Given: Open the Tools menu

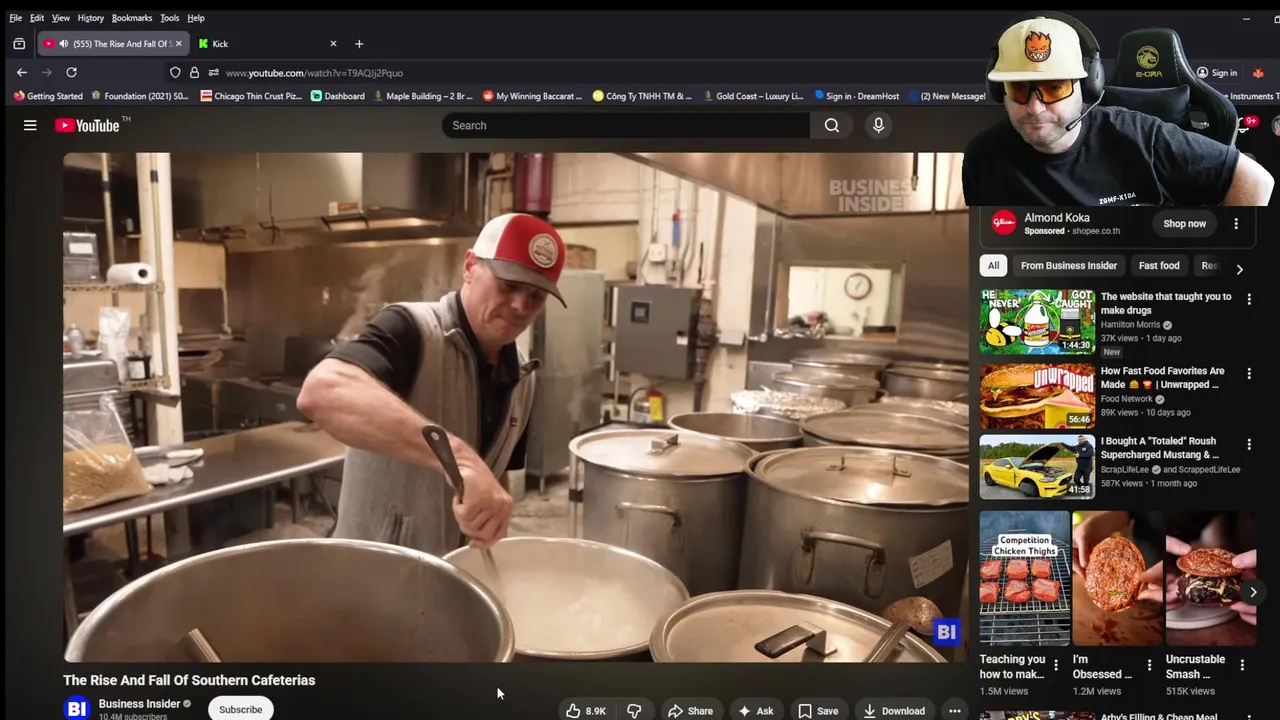Looking at the screenshot, I should [170, 18].
